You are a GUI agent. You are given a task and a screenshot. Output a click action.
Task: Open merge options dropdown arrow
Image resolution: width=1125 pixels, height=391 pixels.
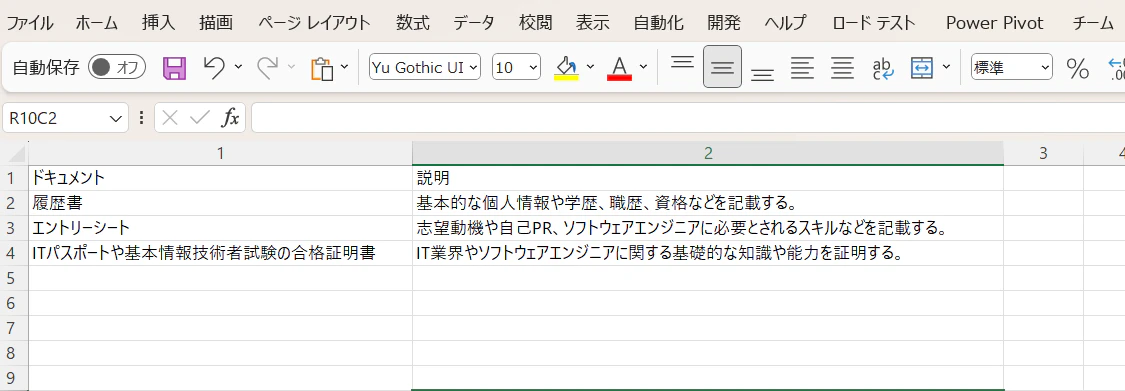[946, 67]
